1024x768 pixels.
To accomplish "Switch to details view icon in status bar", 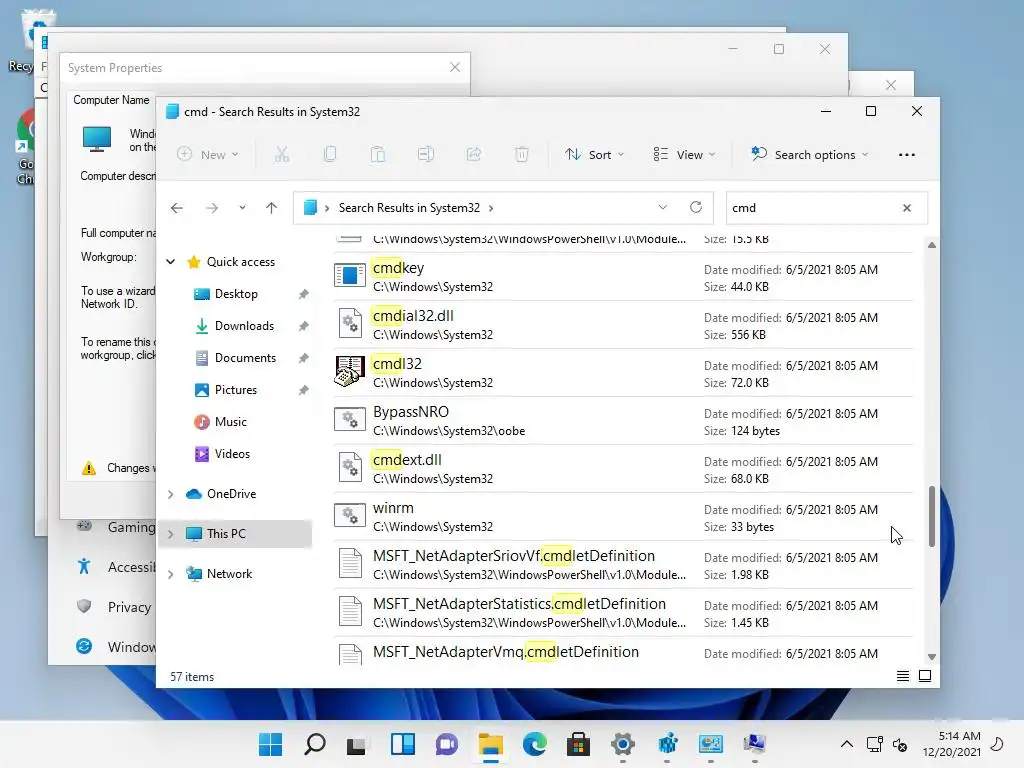I will coord(903,676).
